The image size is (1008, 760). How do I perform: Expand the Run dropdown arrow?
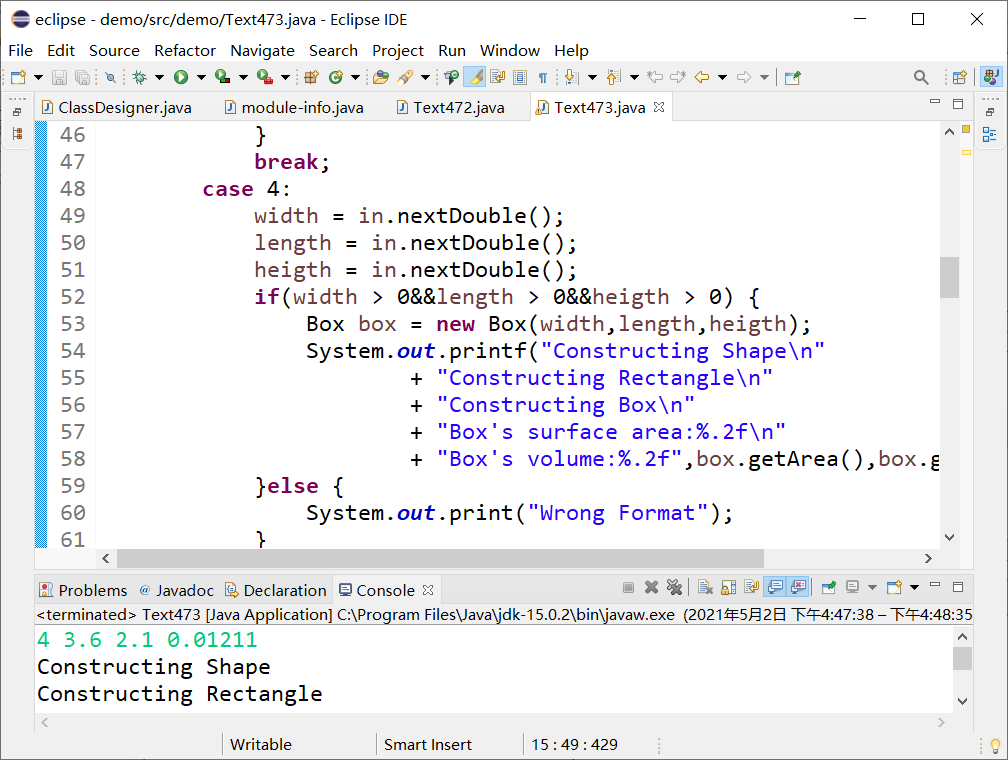(201, 78)
